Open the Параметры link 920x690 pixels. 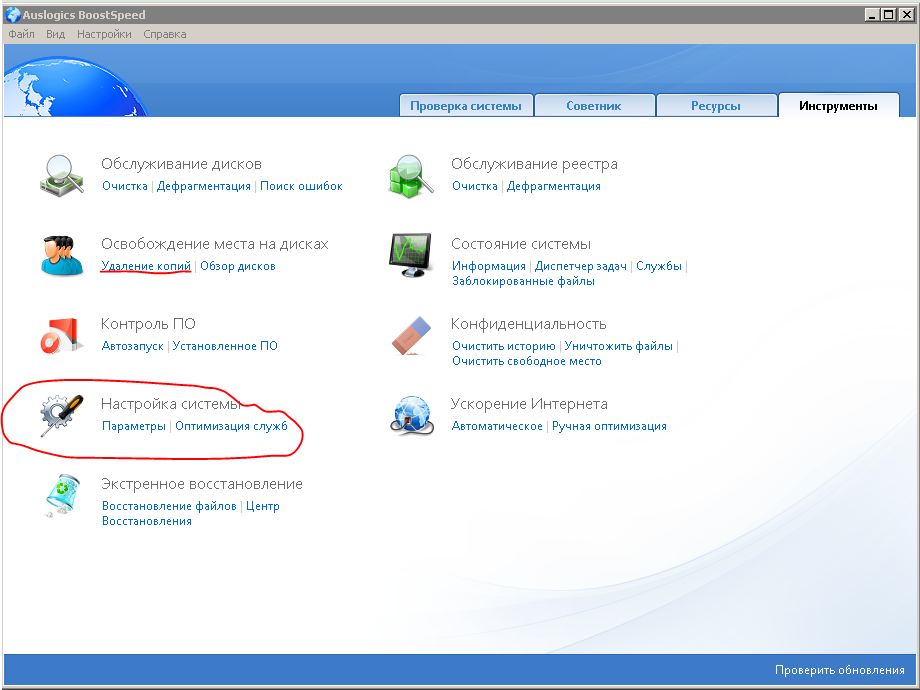click(134, 426)
